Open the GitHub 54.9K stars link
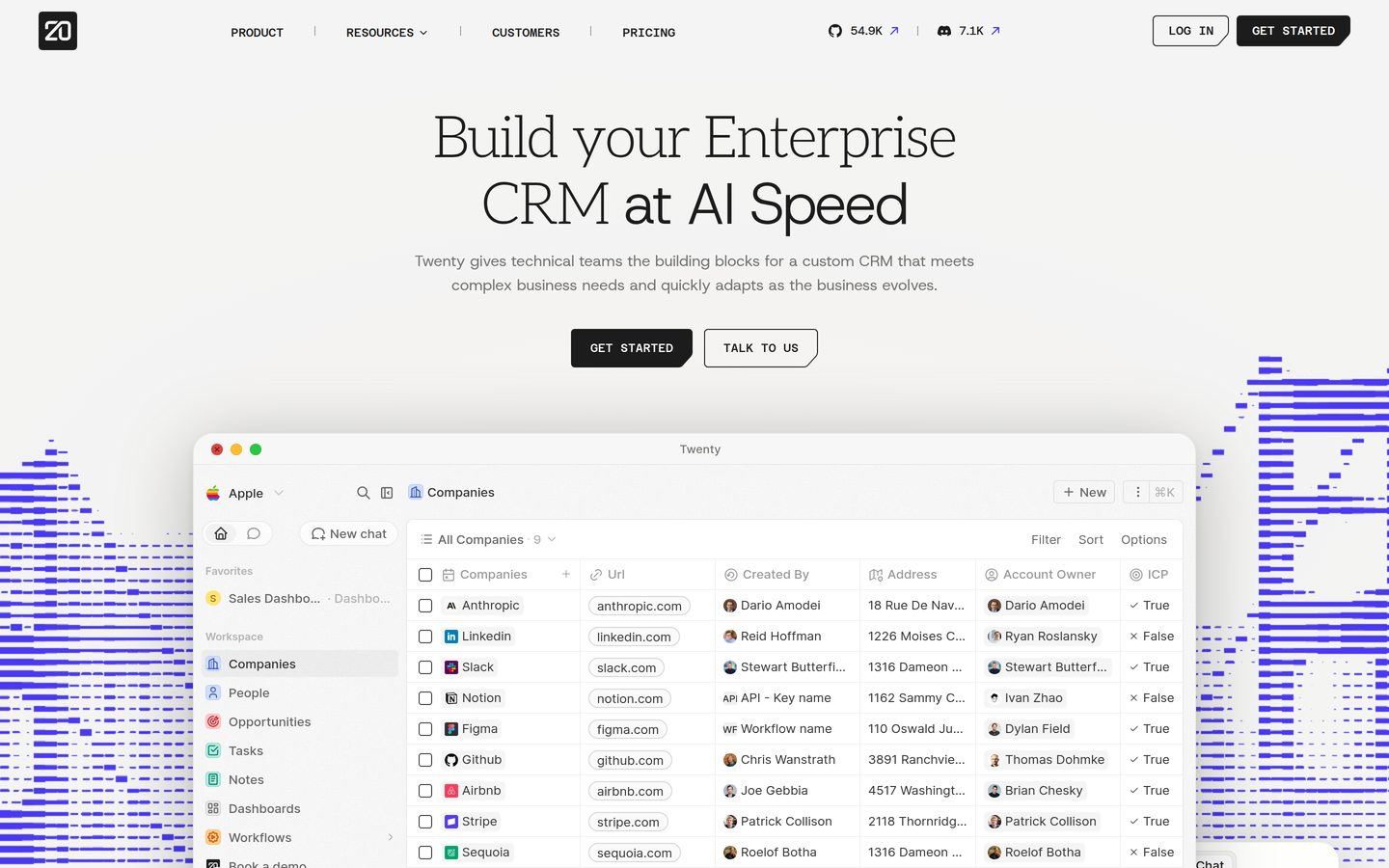 click(x=863, y=31)
